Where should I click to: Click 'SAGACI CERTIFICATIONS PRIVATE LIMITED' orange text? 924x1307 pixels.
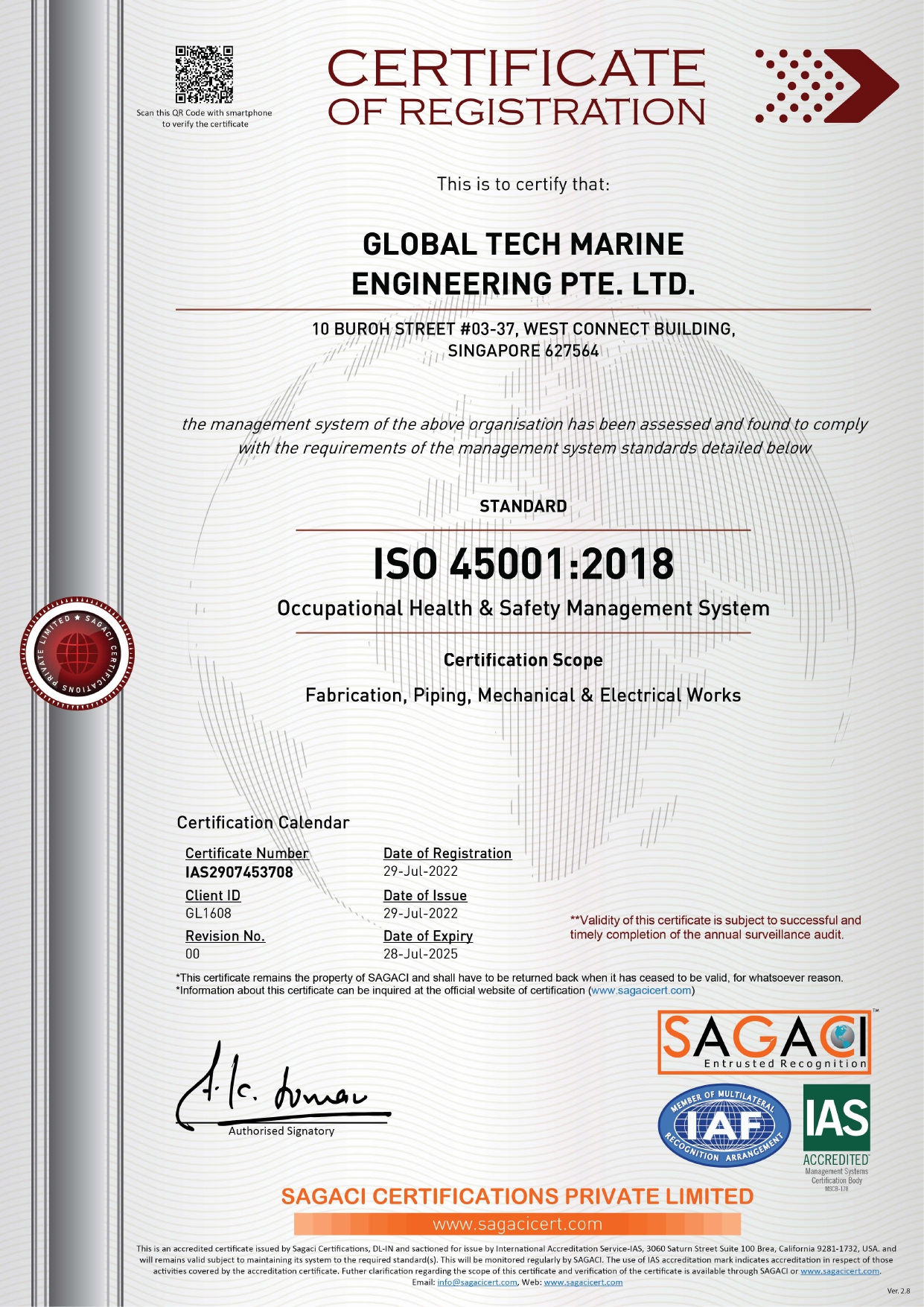(x=517, y=1197)
